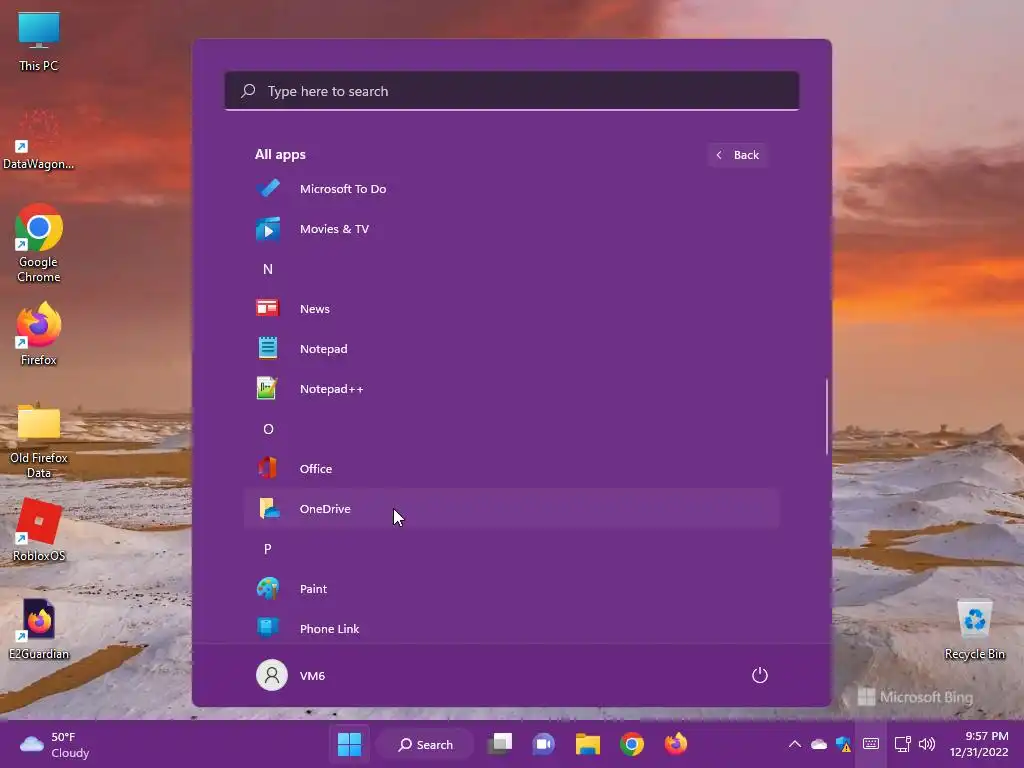Screen dimensions: 1024x768
Task: Open network settings tray icon
Action: 903,744
